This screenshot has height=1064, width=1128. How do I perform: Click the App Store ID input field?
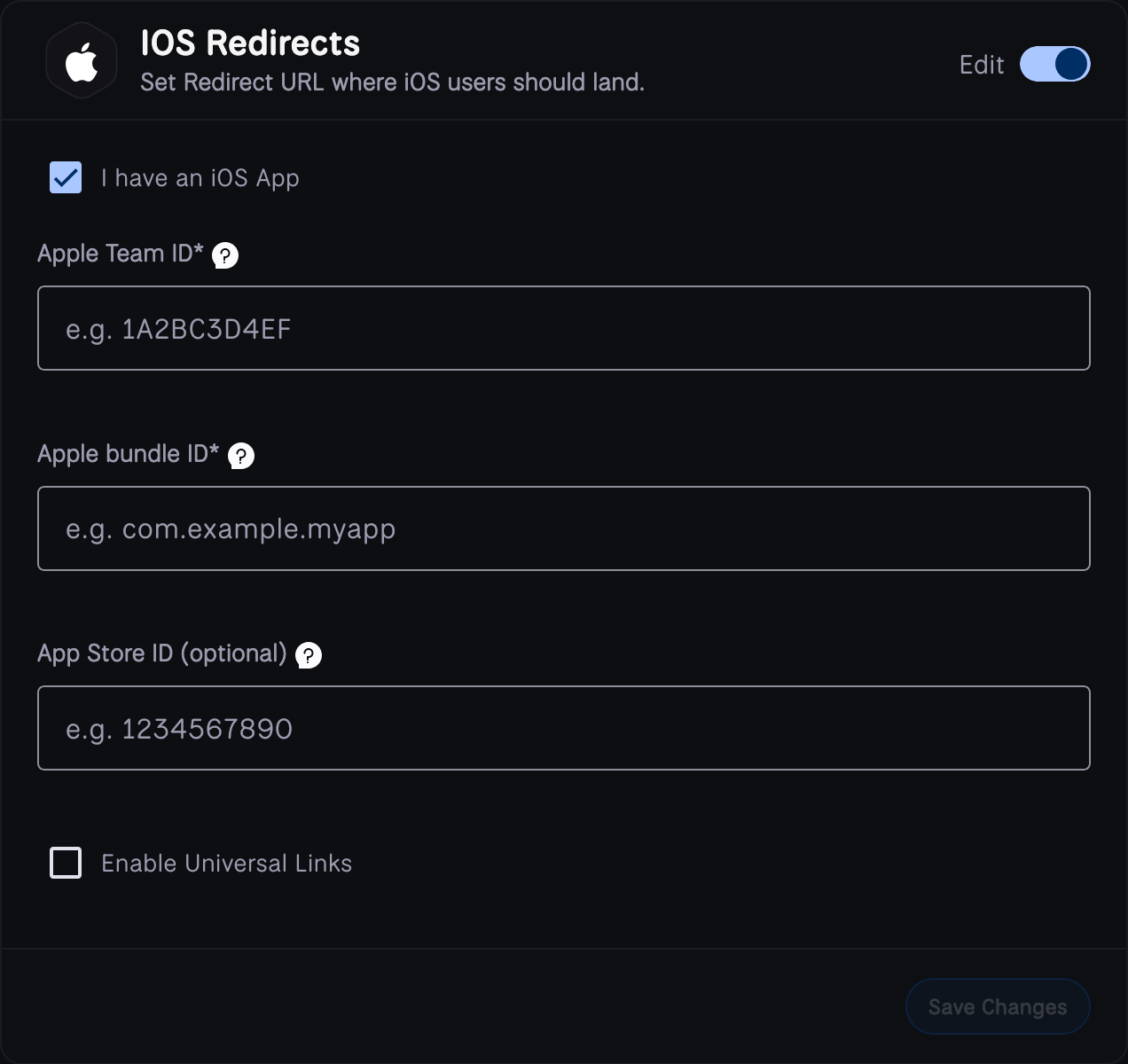pyautogui.click(x=564, y=728)
